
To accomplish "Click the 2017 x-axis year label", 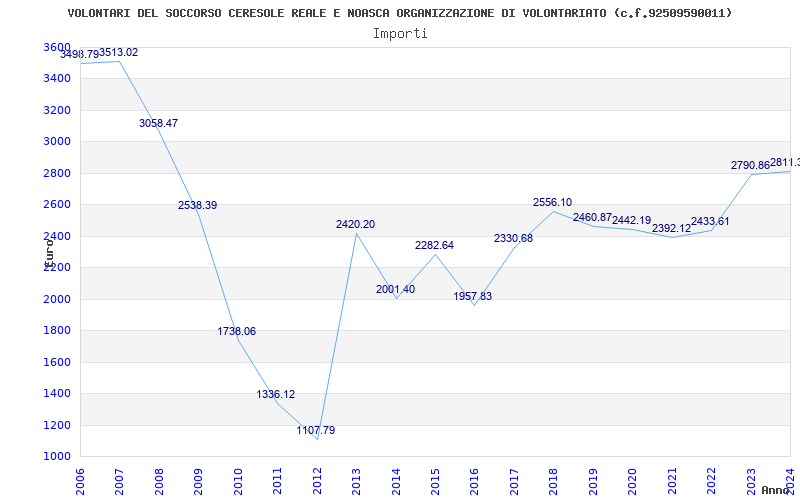I will [x=514, y=482].
